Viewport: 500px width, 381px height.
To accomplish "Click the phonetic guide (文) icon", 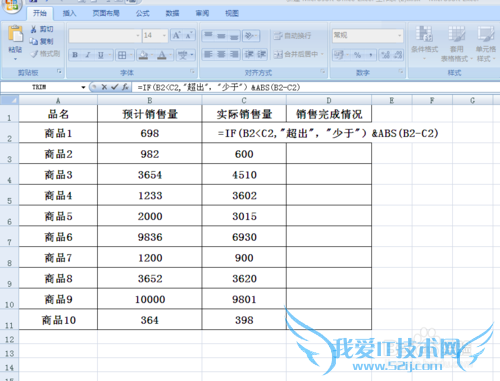I will pos(183,55).
